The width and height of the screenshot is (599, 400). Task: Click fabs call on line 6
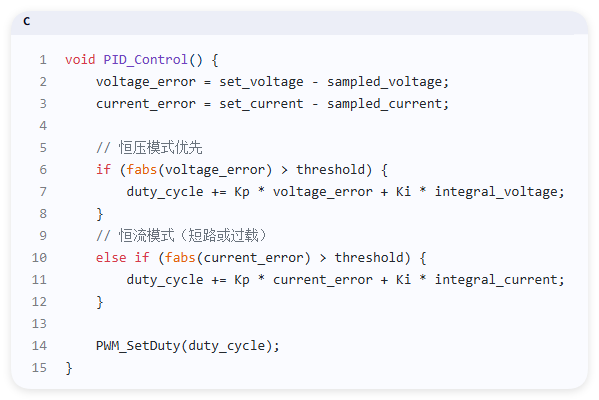(x=142, y=169)
